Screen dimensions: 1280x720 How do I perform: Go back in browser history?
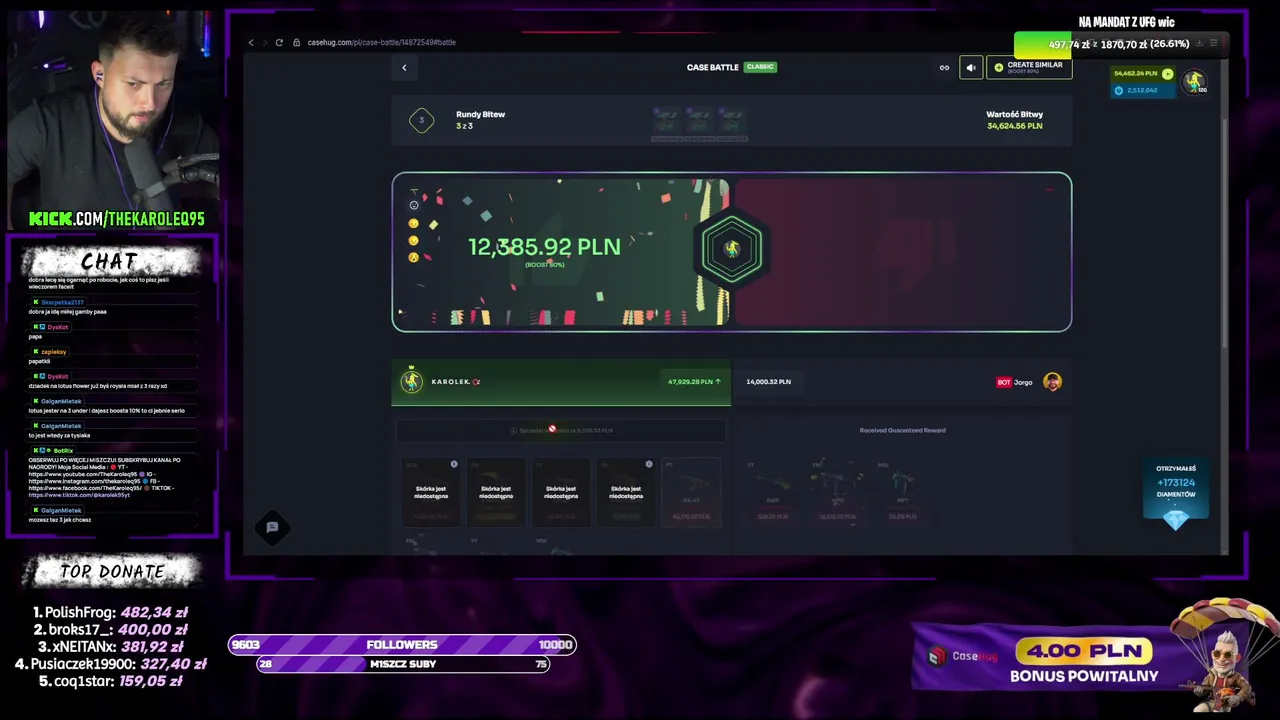[x=251, y=42]
